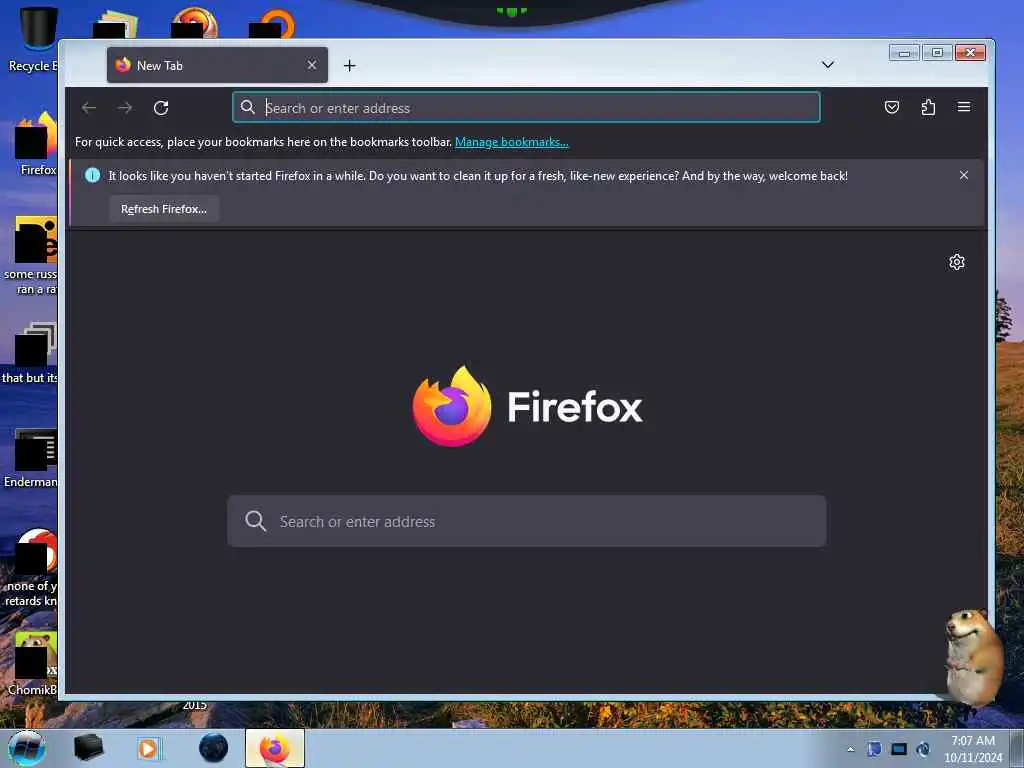Click the Firefox favicon on the tab
The height and width of the screenshot is (768, 1024).
point(123,65)
